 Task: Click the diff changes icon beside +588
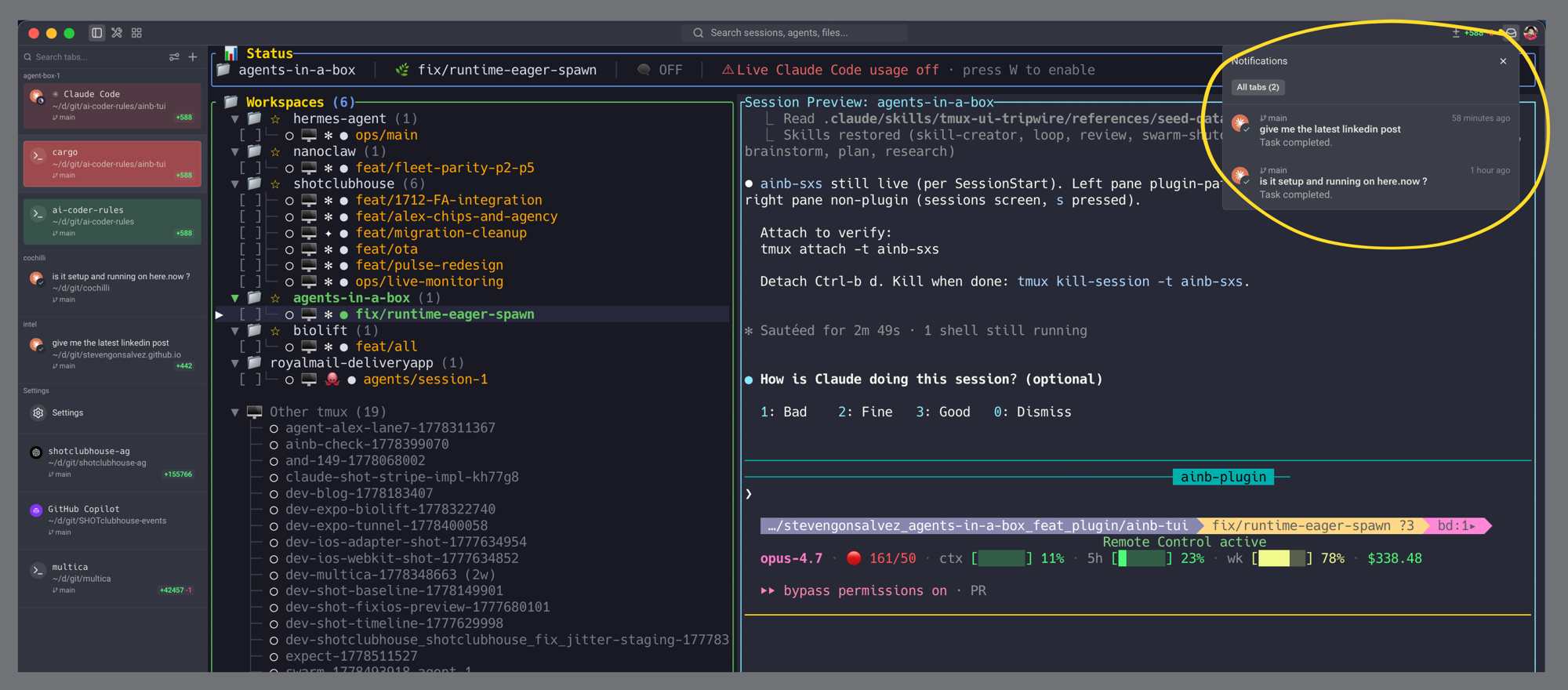(1456, 33)
